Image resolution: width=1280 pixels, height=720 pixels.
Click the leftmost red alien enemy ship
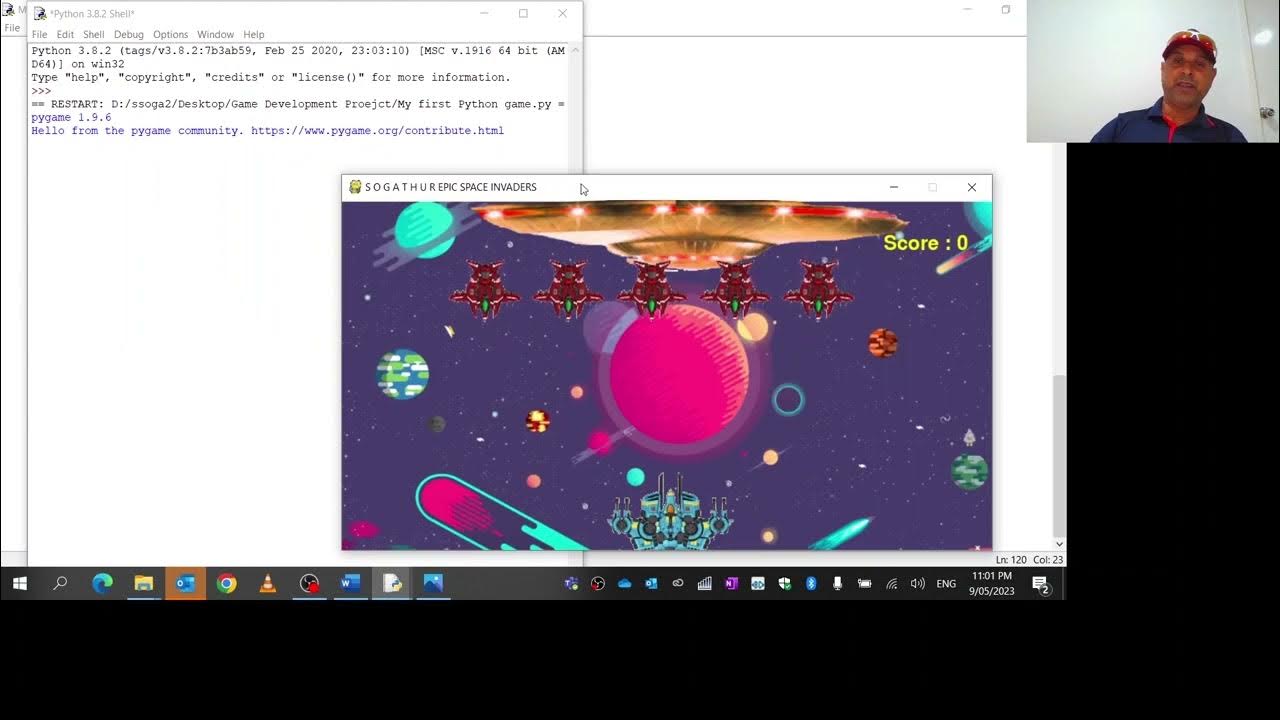tap(485, 288)
